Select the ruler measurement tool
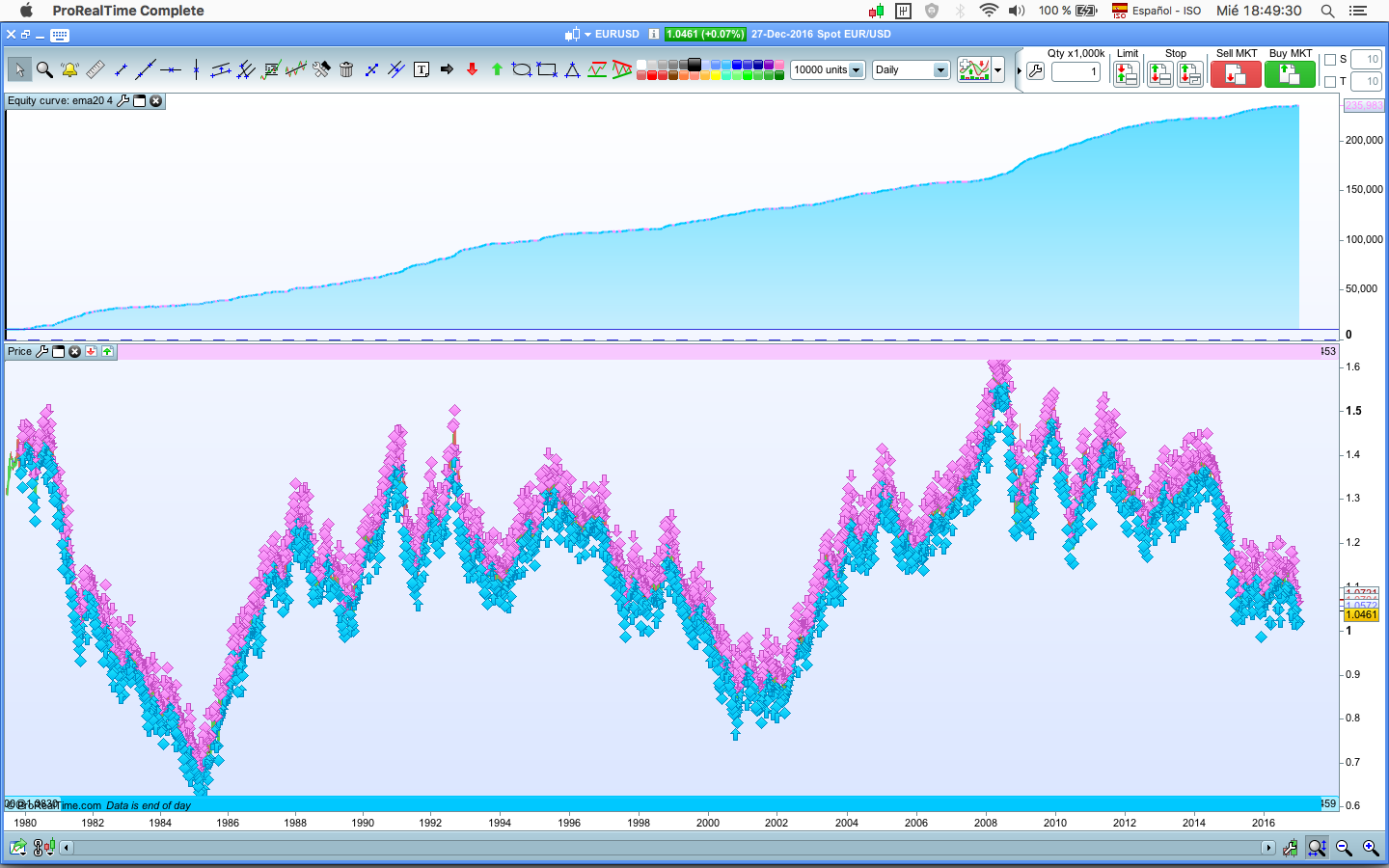Image resolution: width=1389 pixels, height=868 pixels. (x=95, y=69)
